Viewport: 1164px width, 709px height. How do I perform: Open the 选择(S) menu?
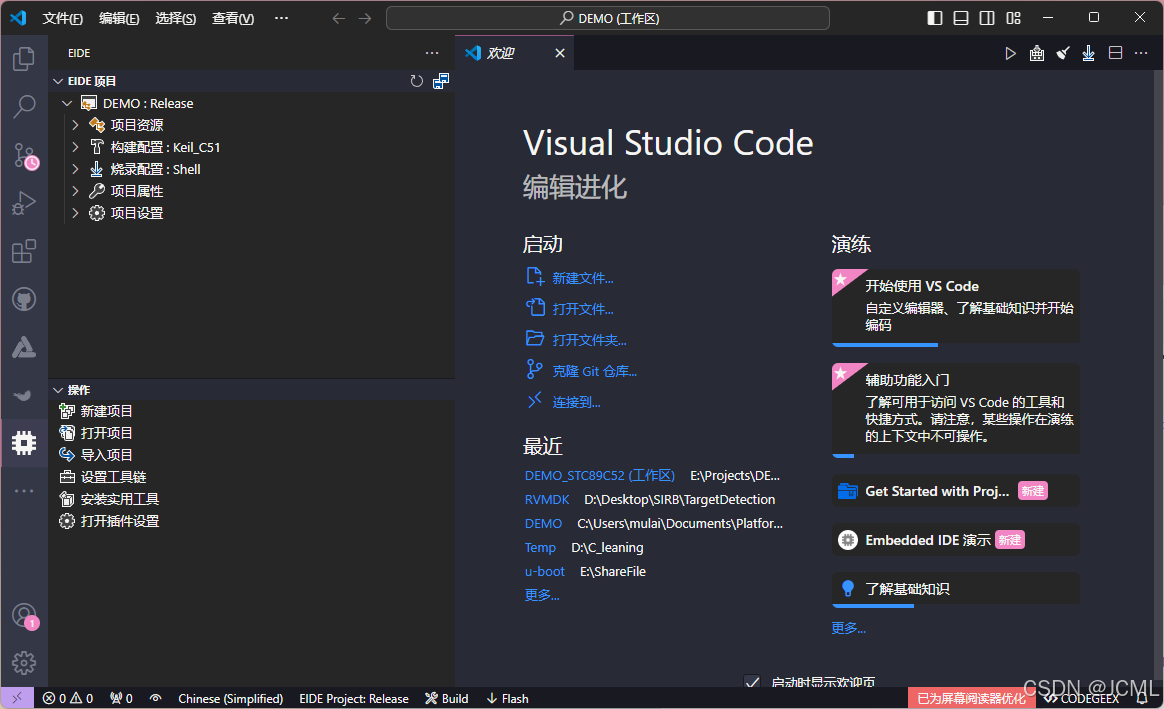click(175, 18)
